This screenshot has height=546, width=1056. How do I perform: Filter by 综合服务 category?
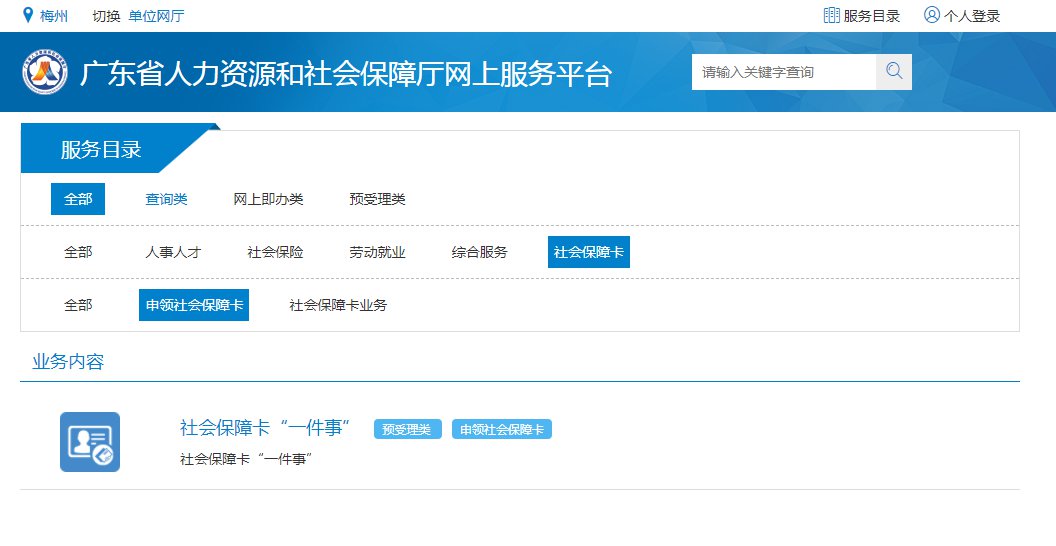click(479, 252)
